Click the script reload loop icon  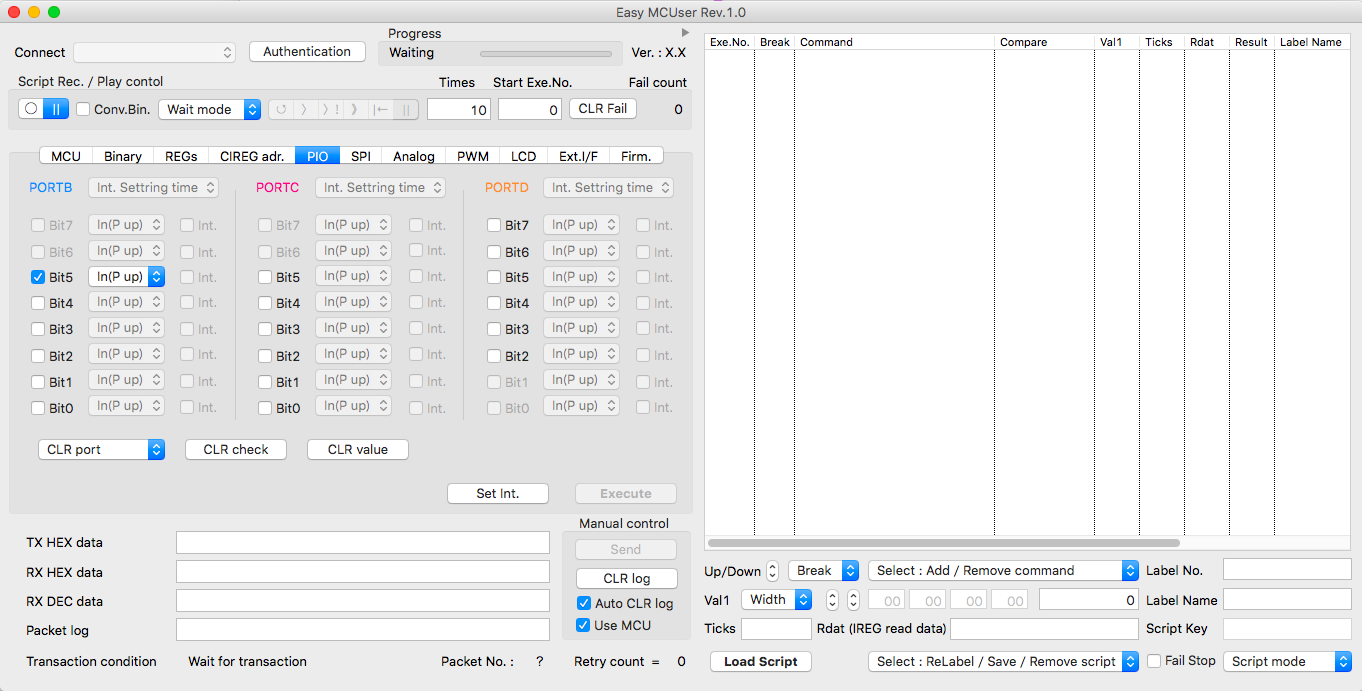pos(281,110)
